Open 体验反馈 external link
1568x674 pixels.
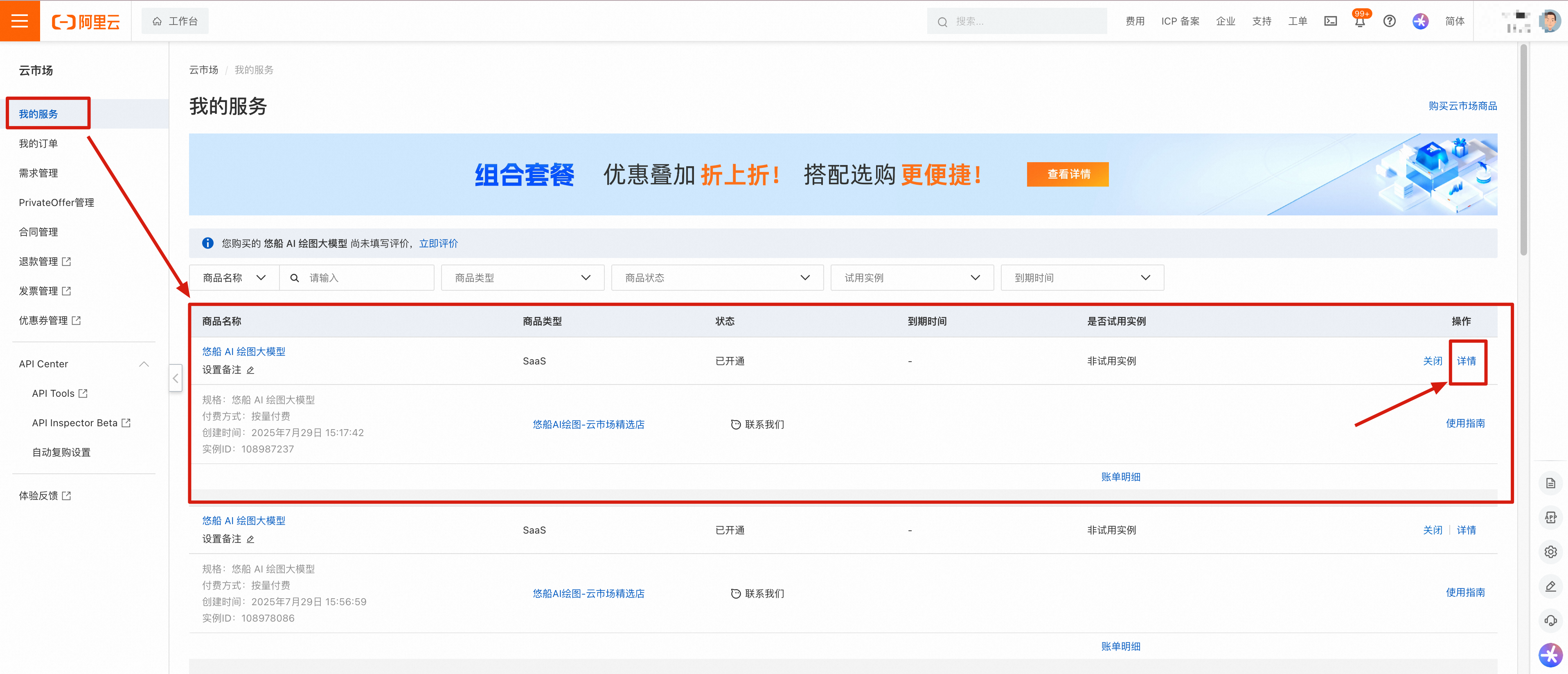pyautogui.click(x=45, y=496)
